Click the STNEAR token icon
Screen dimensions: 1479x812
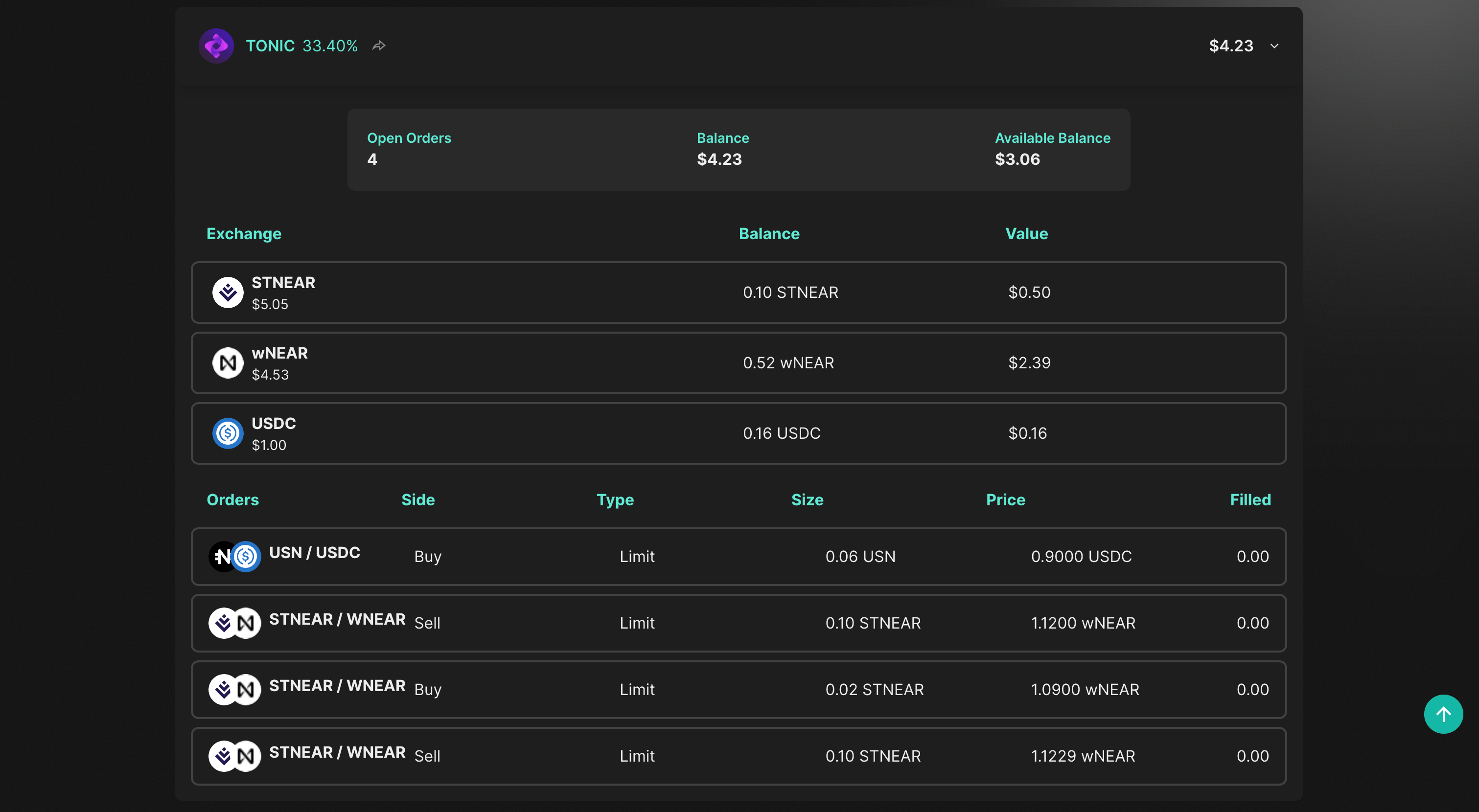(228, 293)
